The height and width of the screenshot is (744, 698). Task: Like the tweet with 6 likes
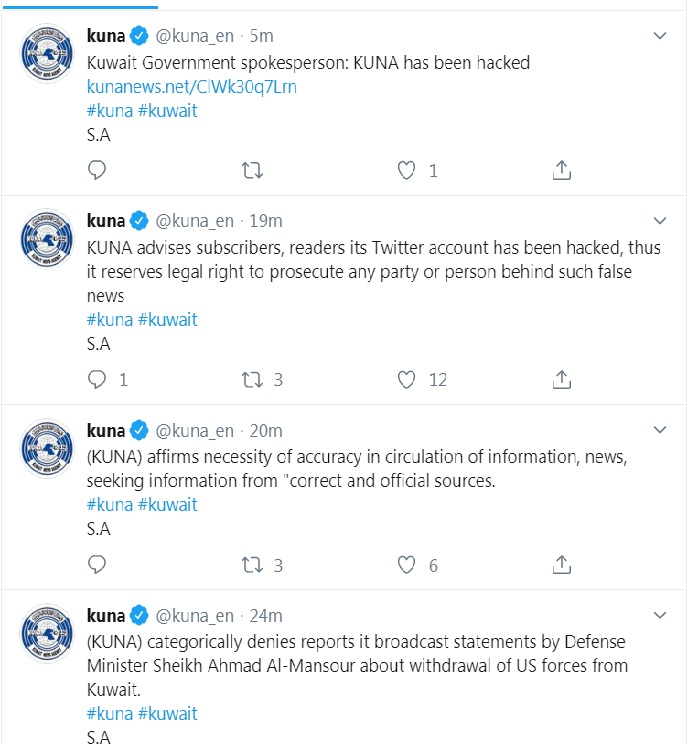(406, 565)
